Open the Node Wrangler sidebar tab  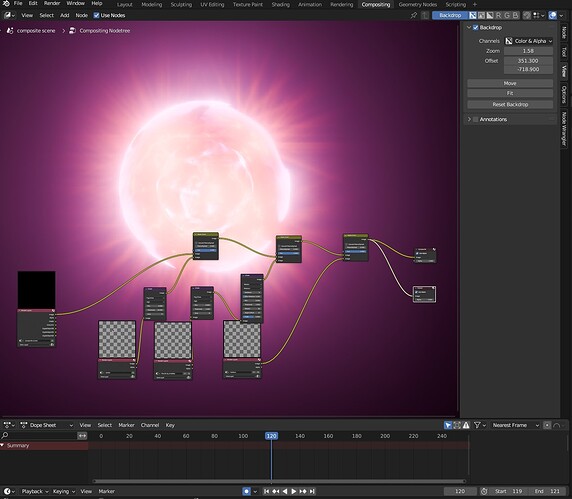(x=564, y=128)
